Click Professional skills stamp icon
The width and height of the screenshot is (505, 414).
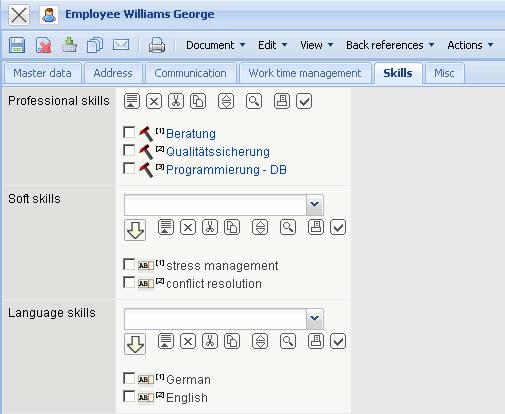(x=282, y=101)
